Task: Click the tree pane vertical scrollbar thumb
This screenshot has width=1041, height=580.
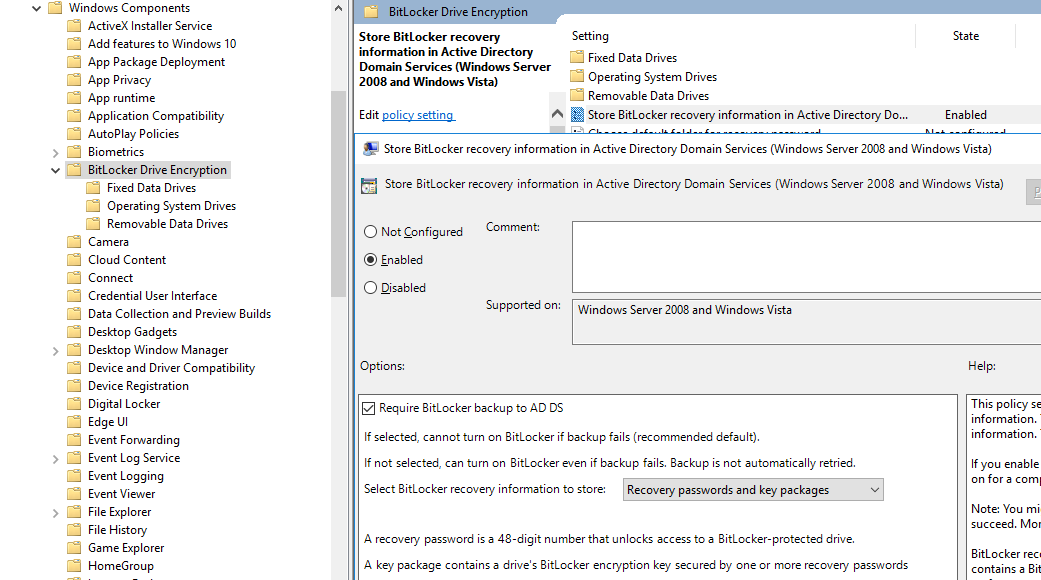Action: [339, 192]
